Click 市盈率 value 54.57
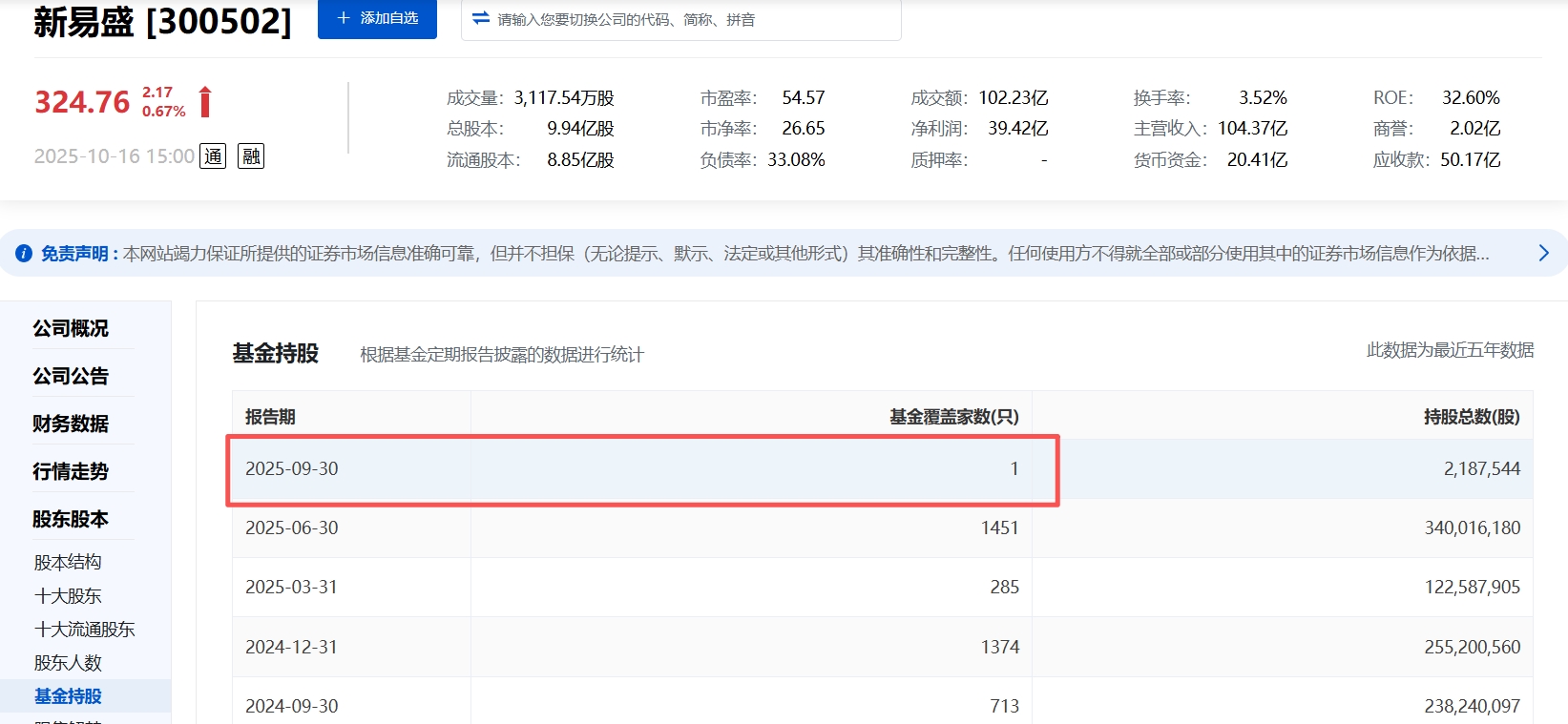 804,97
